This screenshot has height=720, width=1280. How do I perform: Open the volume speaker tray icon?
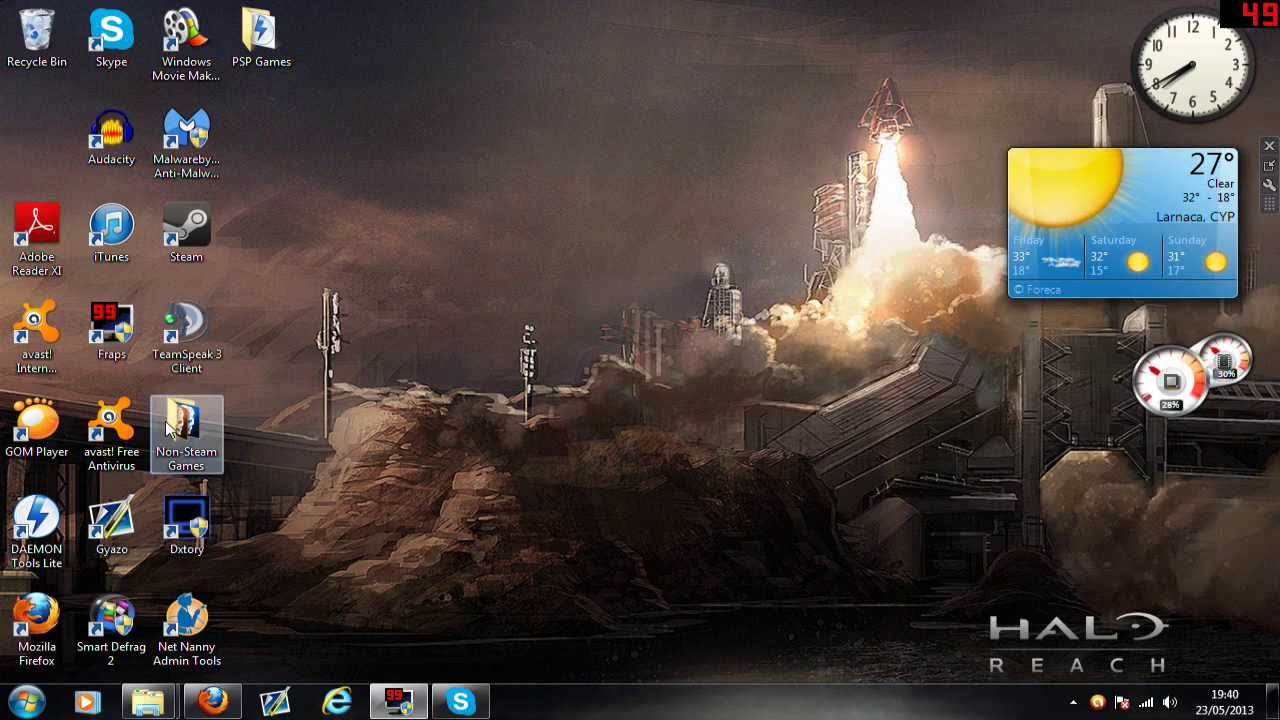(1170, 702)
